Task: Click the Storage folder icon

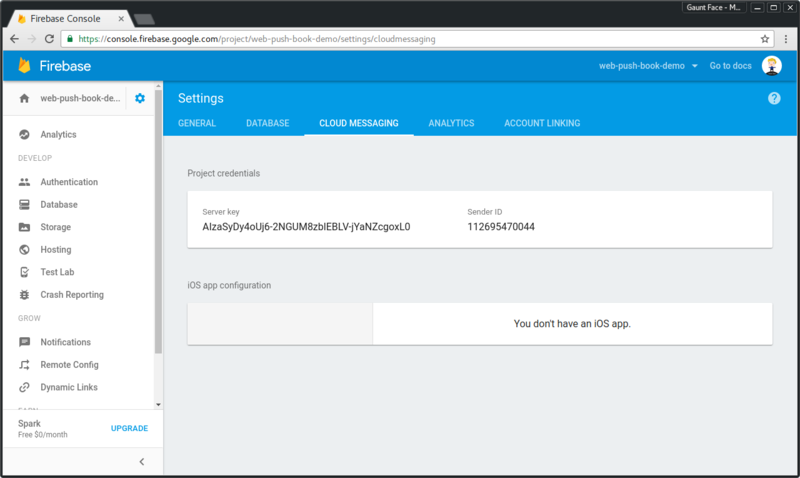Action: click(x=24, y=227)
